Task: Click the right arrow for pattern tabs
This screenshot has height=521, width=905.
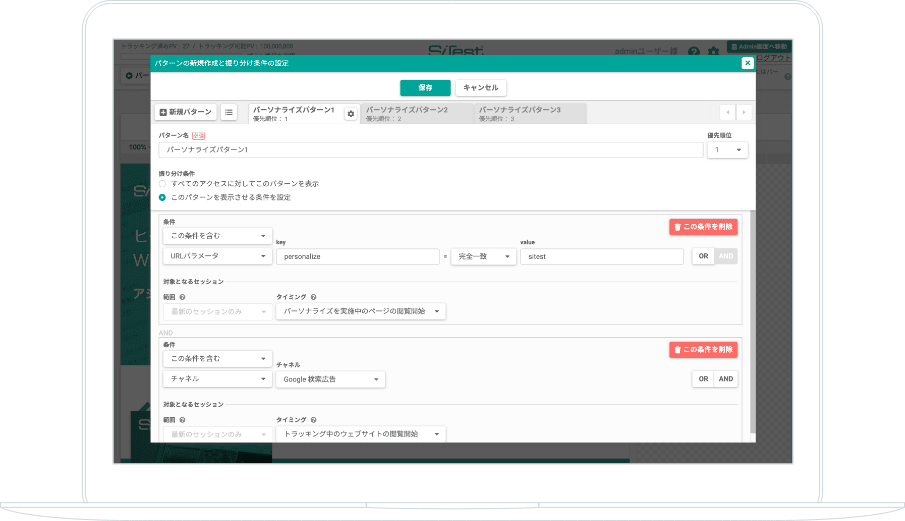Action: click(x=744, y=112)
